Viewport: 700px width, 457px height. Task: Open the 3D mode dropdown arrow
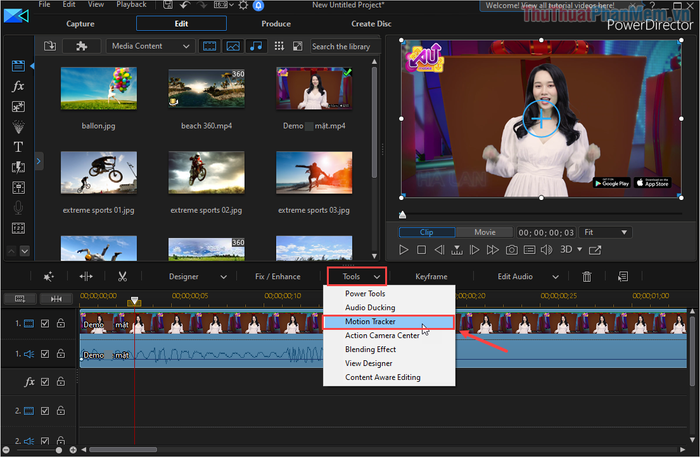click(580, 249)
